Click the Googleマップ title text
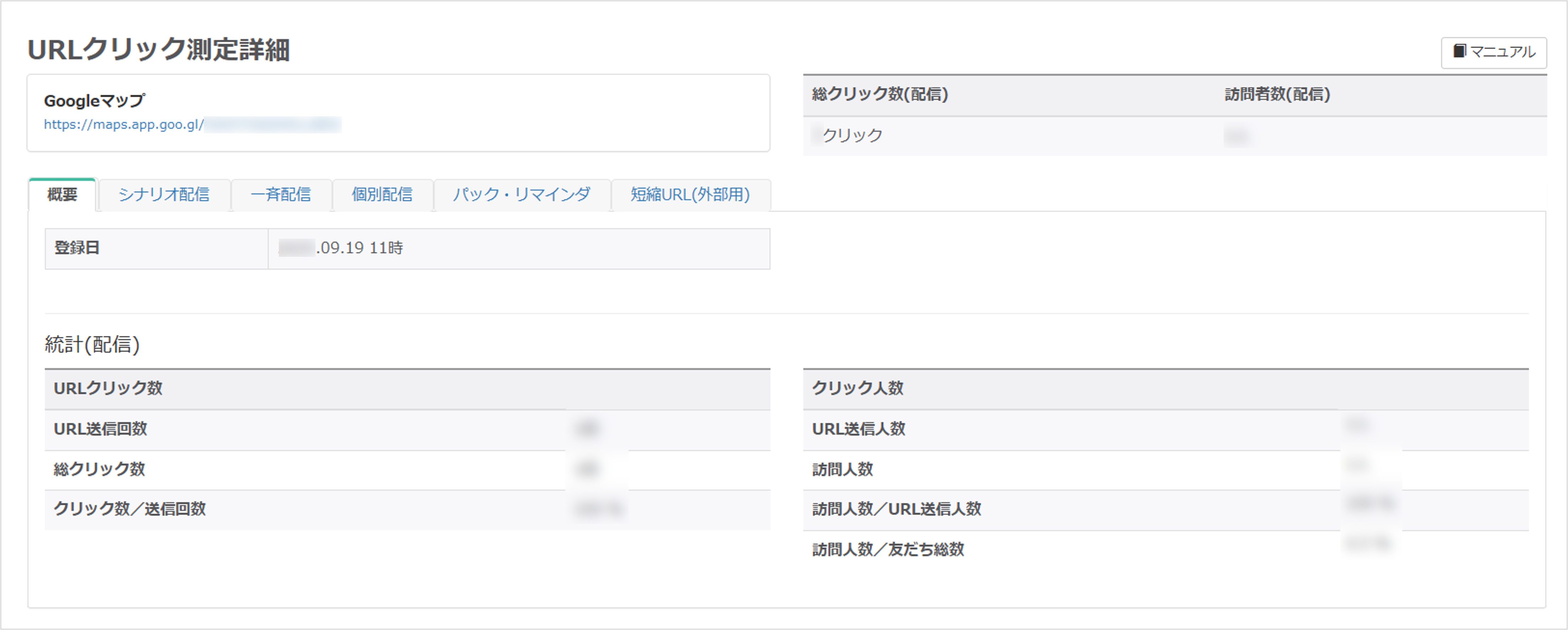Image resolution: width=1568 pixels, height=630 pixels. coord(94,100)
